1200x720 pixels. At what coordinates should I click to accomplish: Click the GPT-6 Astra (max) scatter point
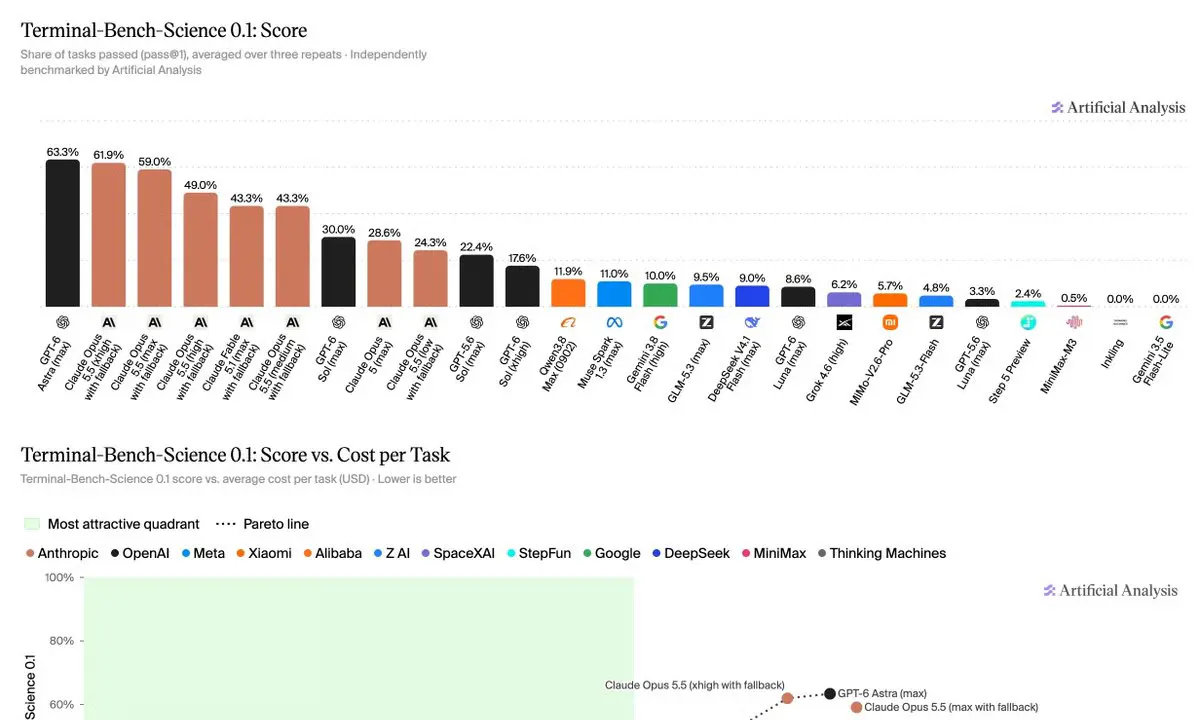[829, 694]
